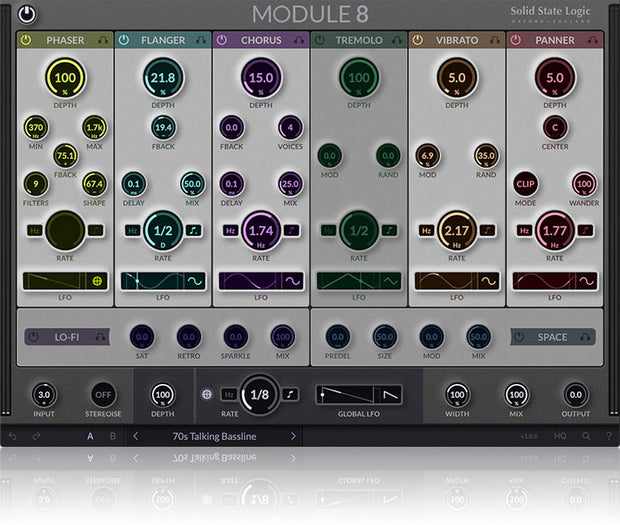The height and width of the screenshot is (525, 620).
Task: Click the global LFO link globe icon
Action: pos(207,394)
